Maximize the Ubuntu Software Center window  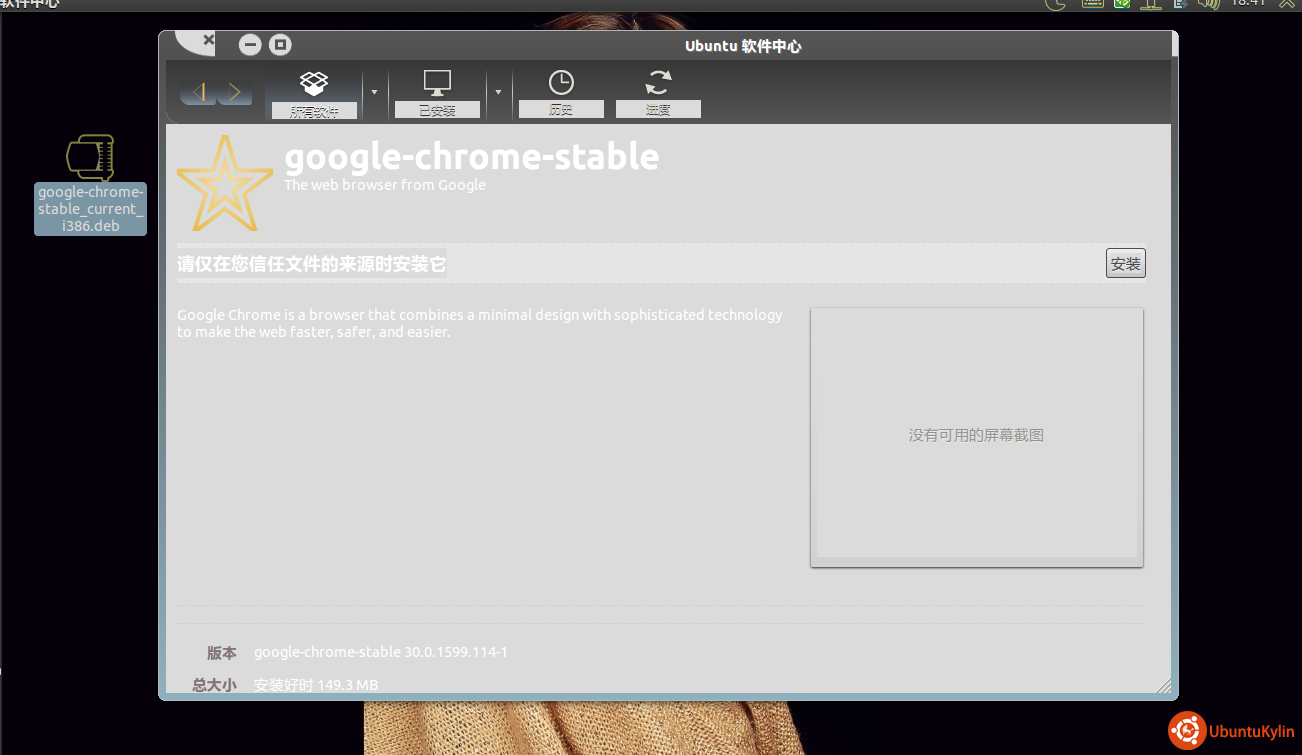280,45
